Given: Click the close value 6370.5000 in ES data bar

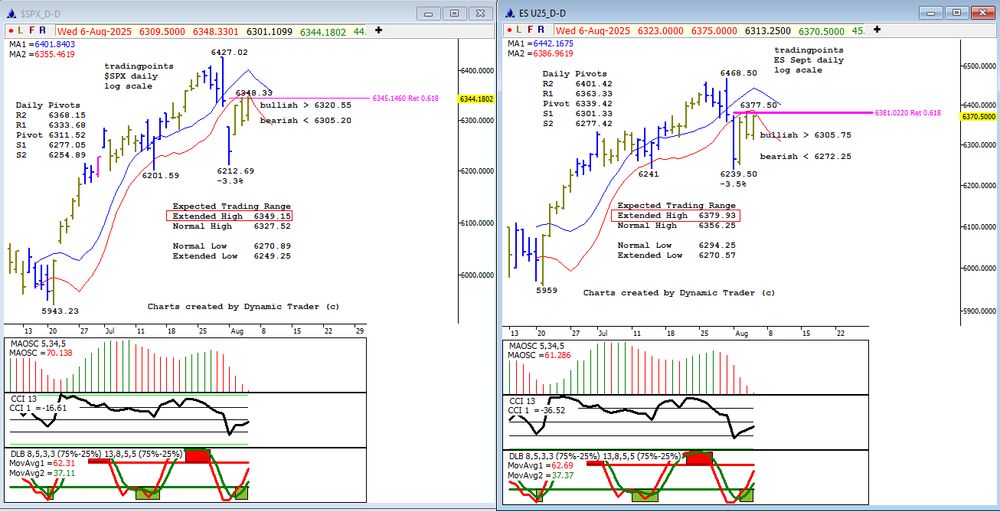Looking at the screenshot, I should point(822,30).
